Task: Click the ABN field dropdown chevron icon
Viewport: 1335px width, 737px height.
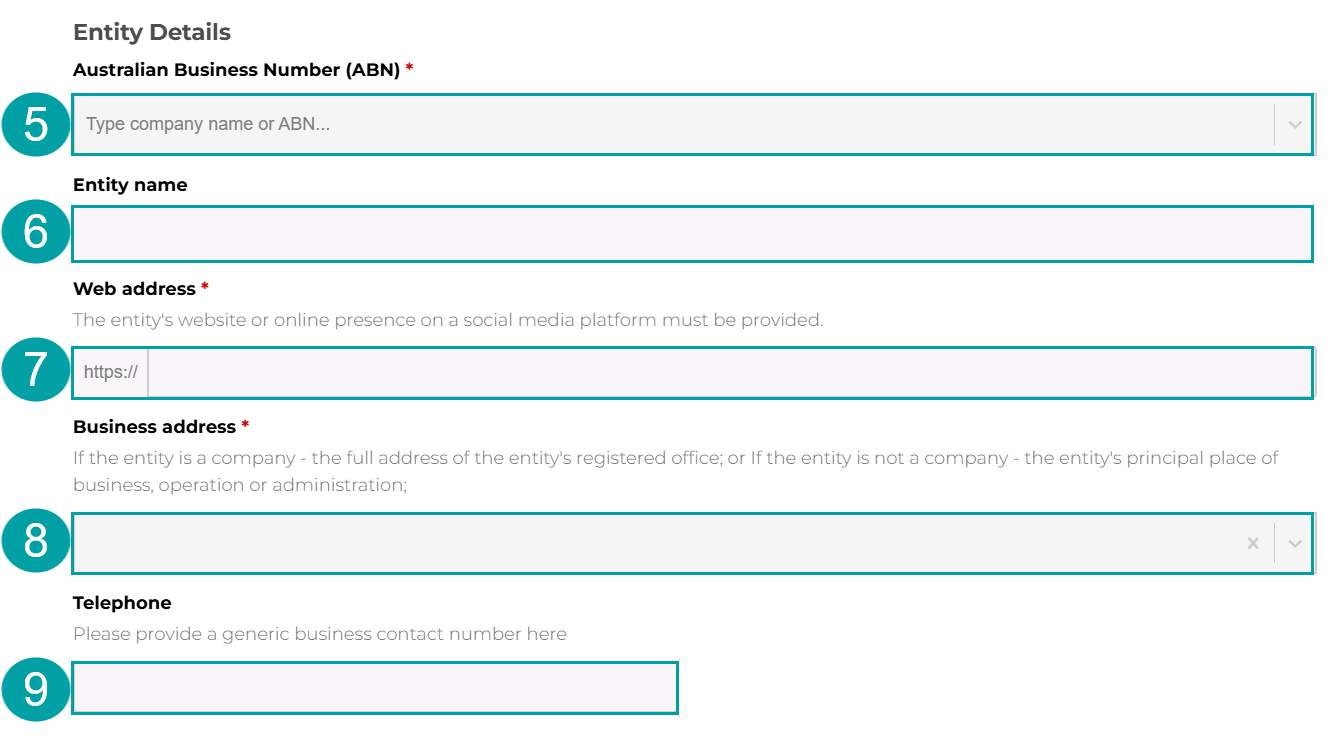Action: tap(1295, 124)
